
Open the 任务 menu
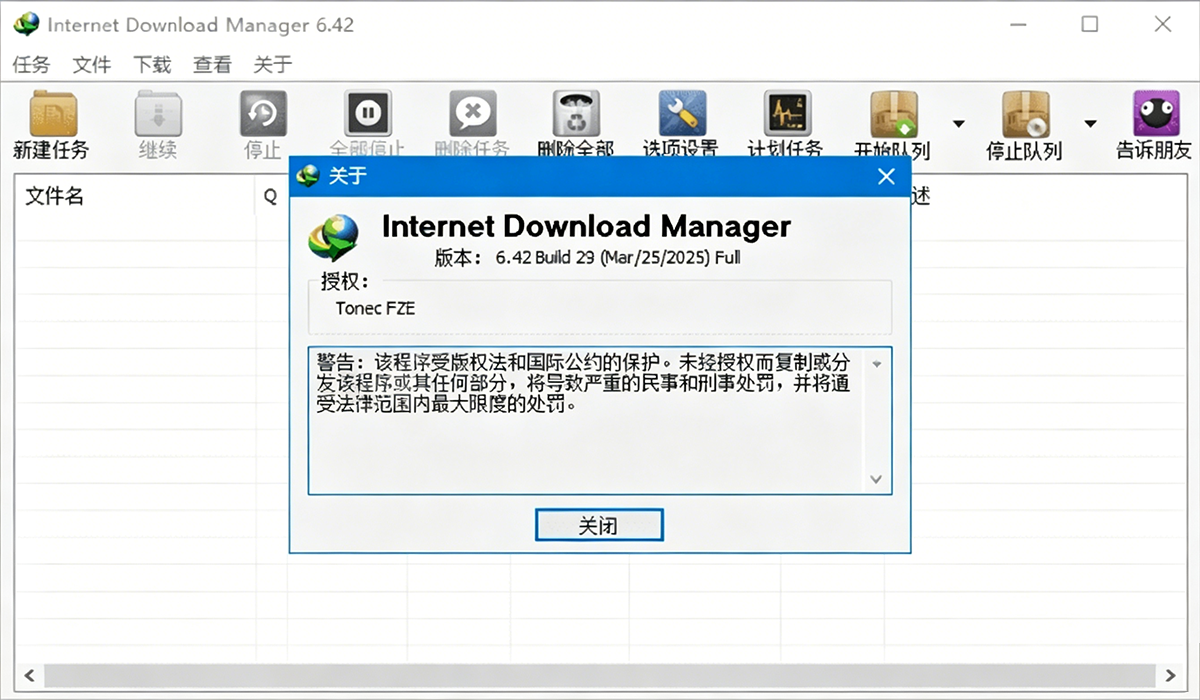pyautogui.click(x=31, y=65)
